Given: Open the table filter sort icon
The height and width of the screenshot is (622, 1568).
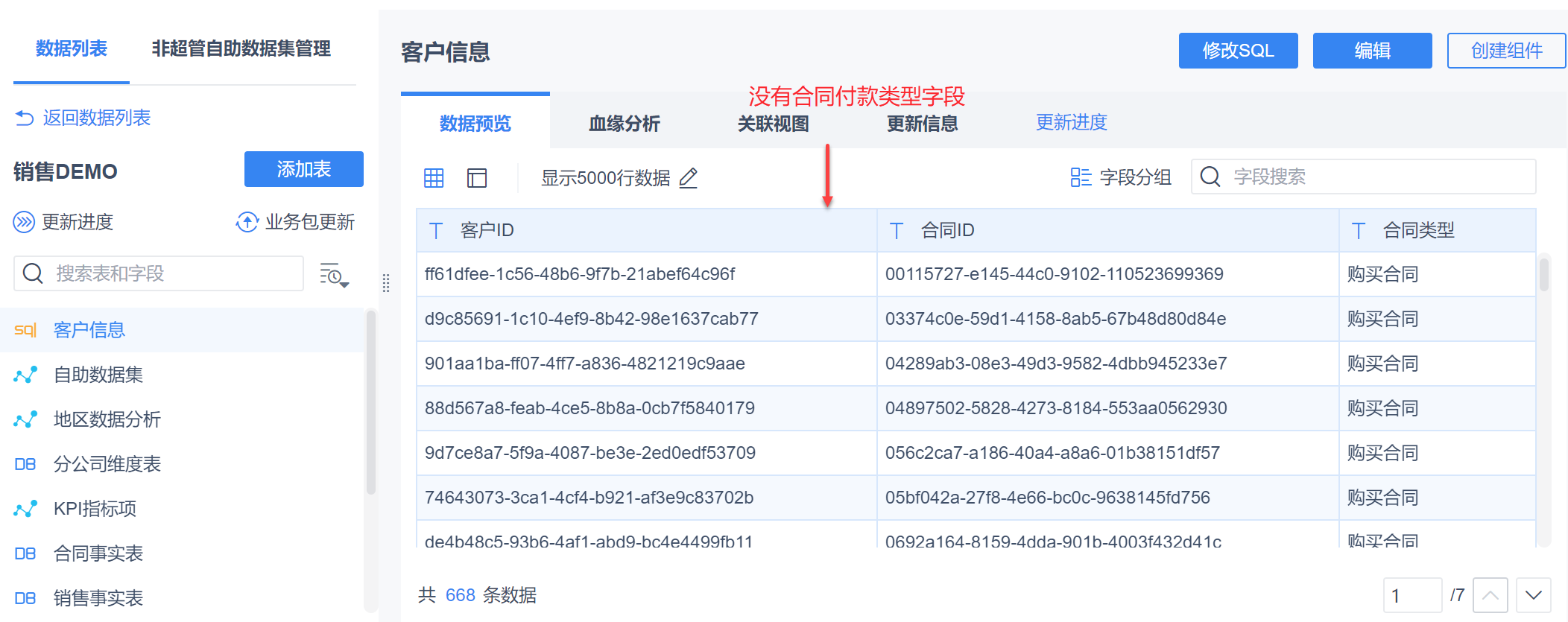Looking at the screenshot, I should pos(334,275).
